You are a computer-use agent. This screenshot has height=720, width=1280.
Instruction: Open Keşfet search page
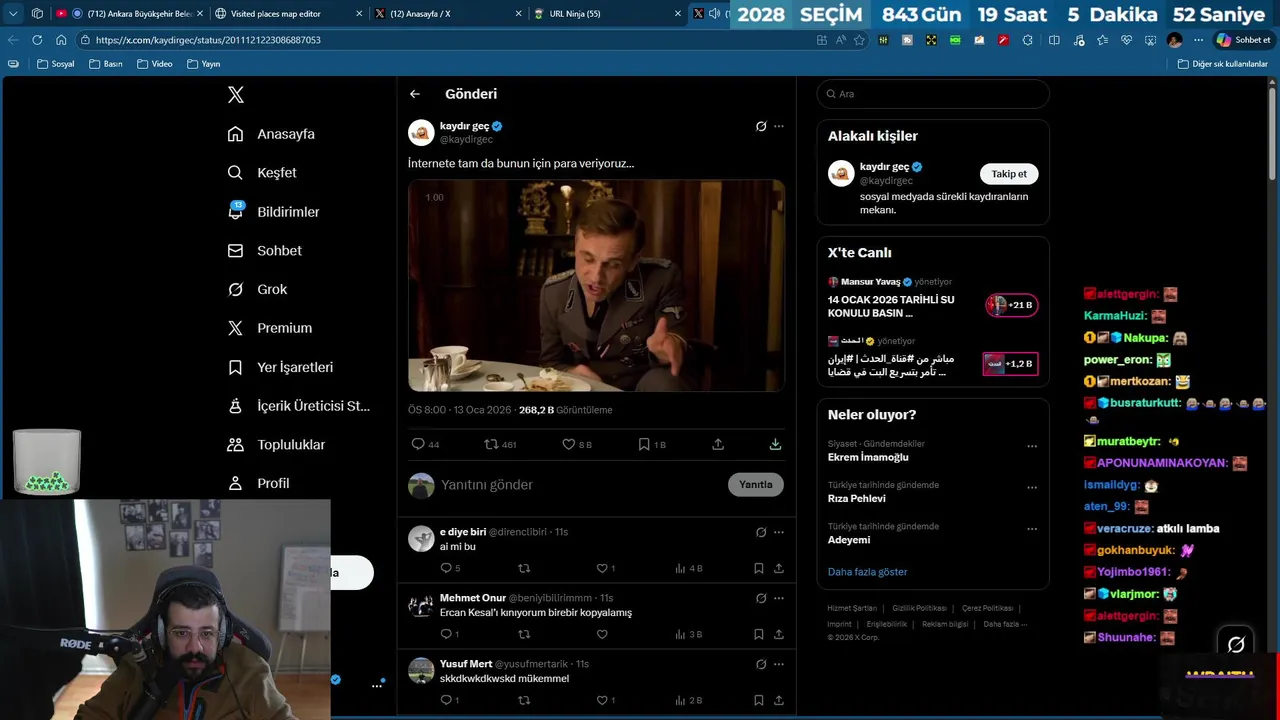tap(262, 173)
